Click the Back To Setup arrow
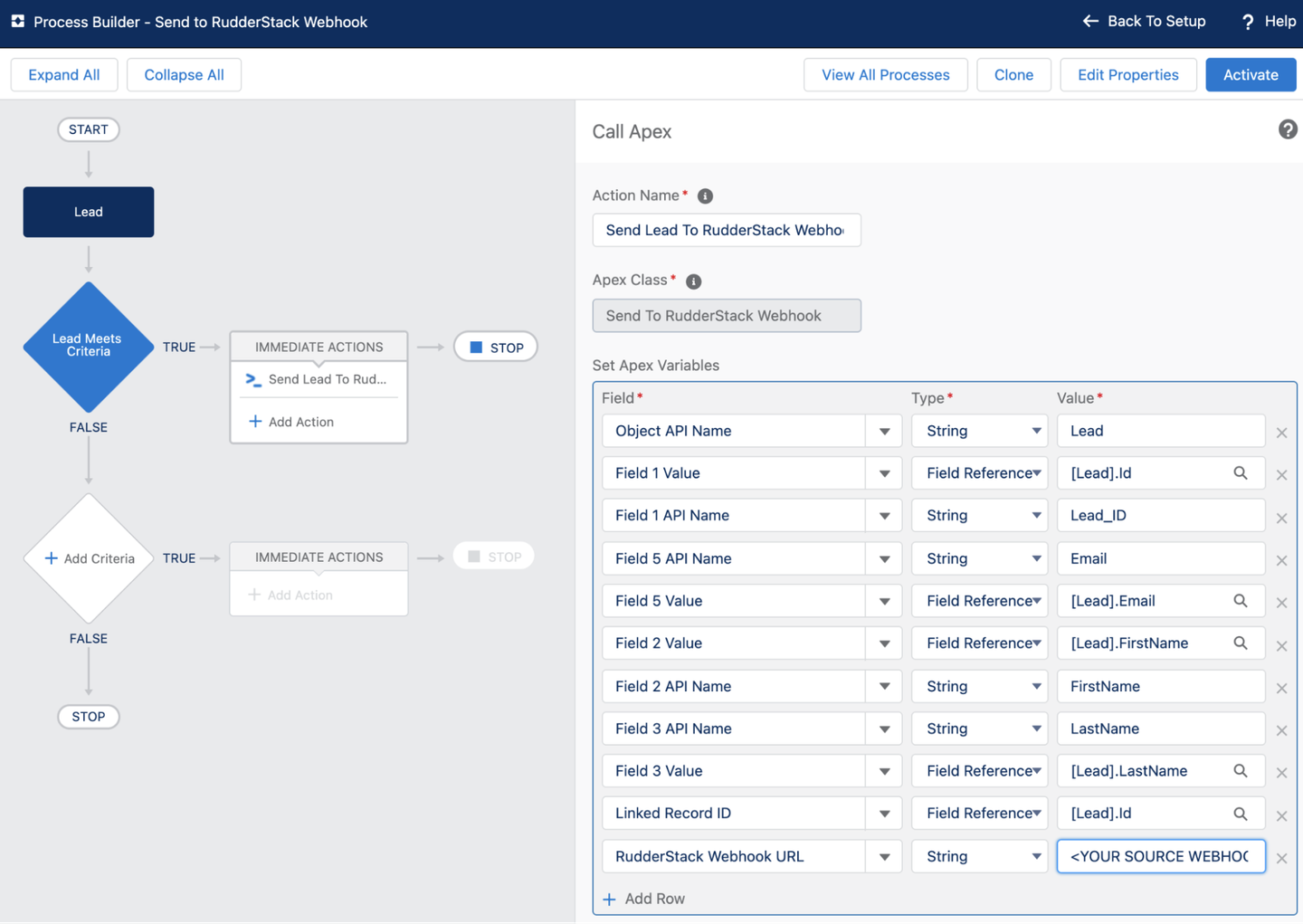Screen dimensions: 1303x924 click(x=1089, y=21)
